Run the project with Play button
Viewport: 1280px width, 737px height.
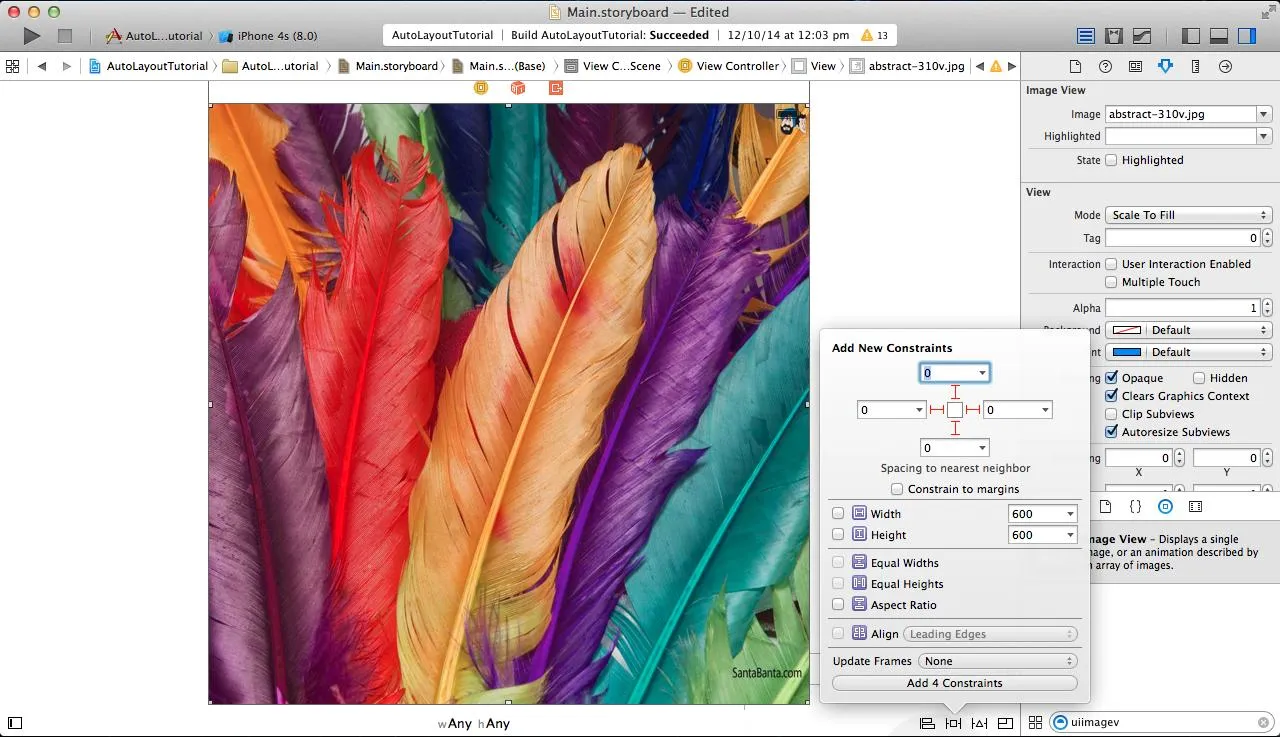coord(32,36)
